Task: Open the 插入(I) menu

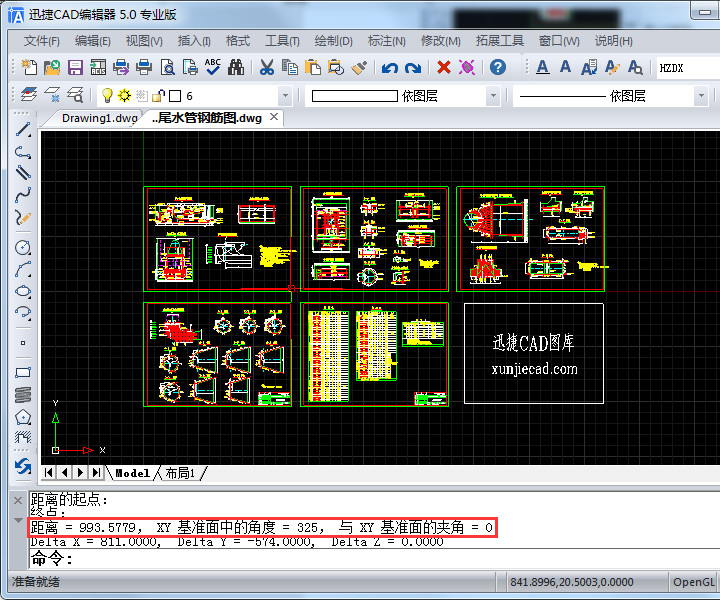Action: click(x=194, y=41)
